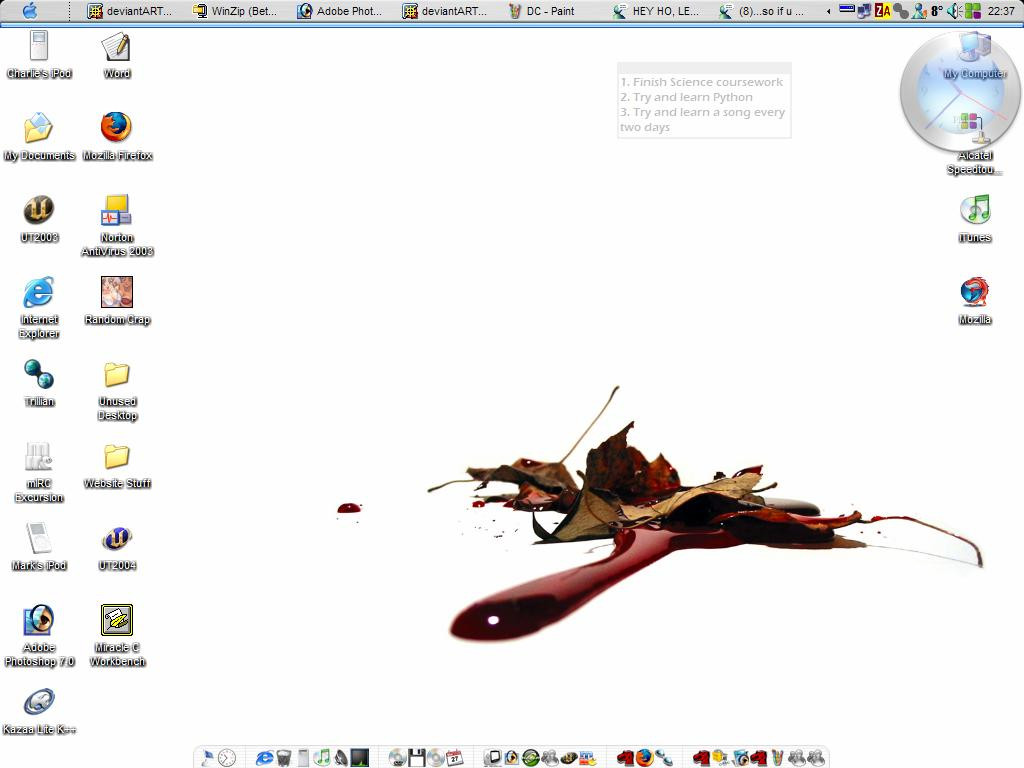1024x768 pixels.
Task: Open the iTunes desktop icon
Action: click(x=975, y=218)
